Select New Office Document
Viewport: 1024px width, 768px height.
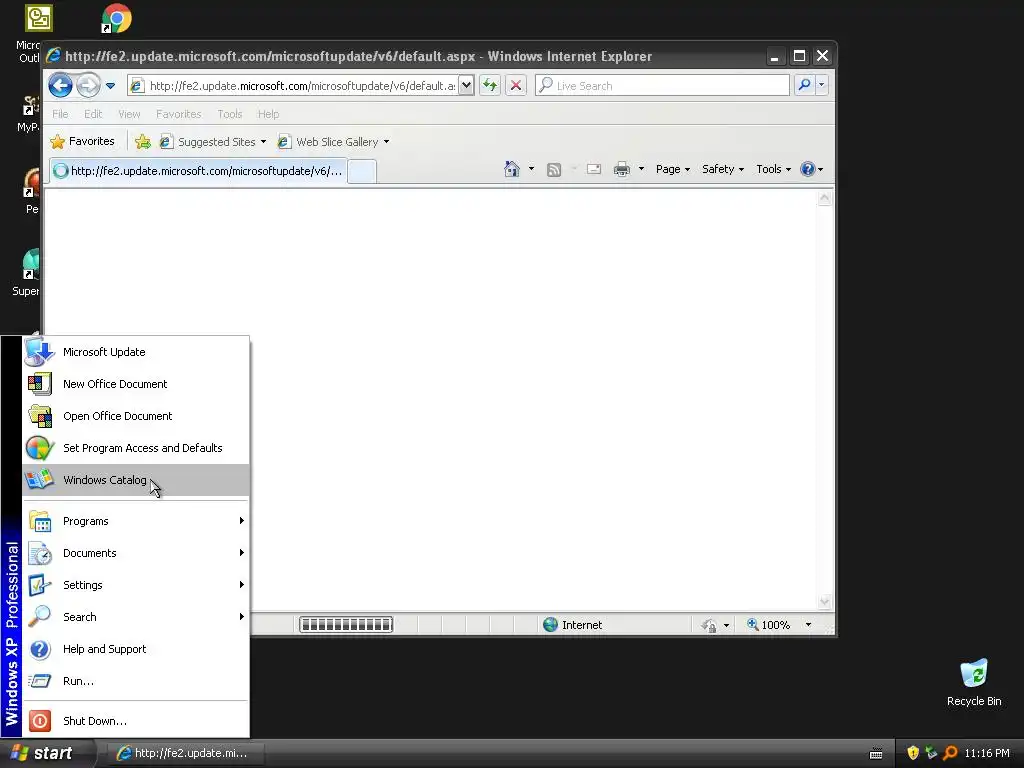[136, 384]
